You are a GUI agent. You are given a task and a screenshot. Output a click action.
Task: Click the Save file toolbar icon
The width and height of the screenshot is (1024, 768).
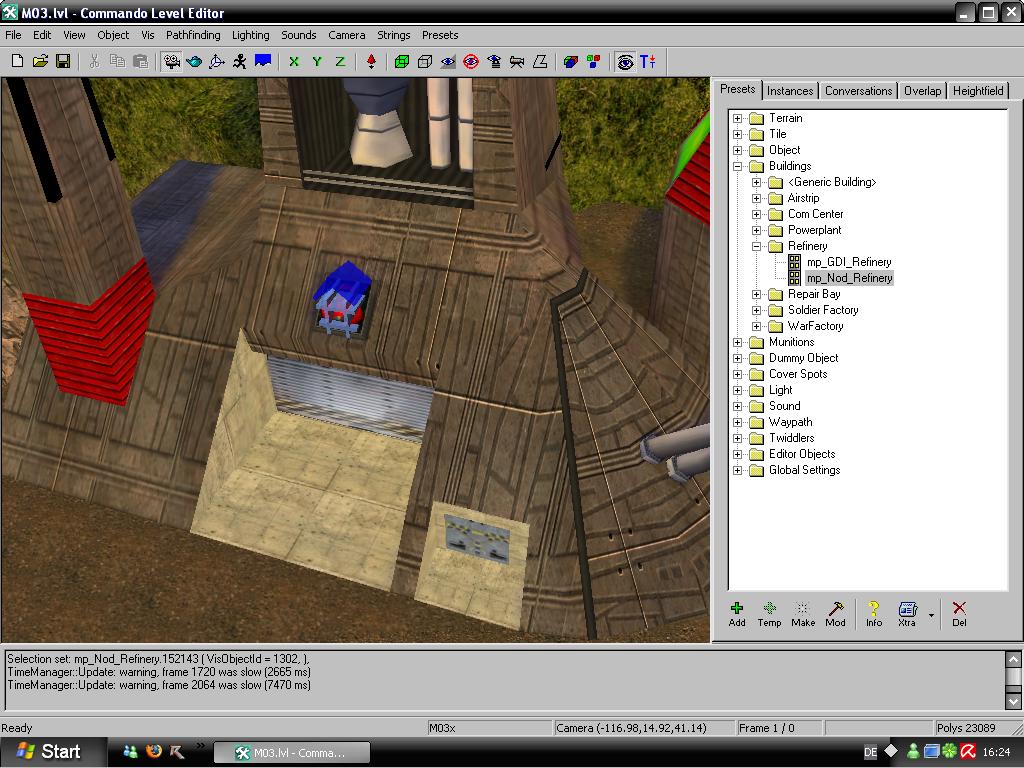63,61
